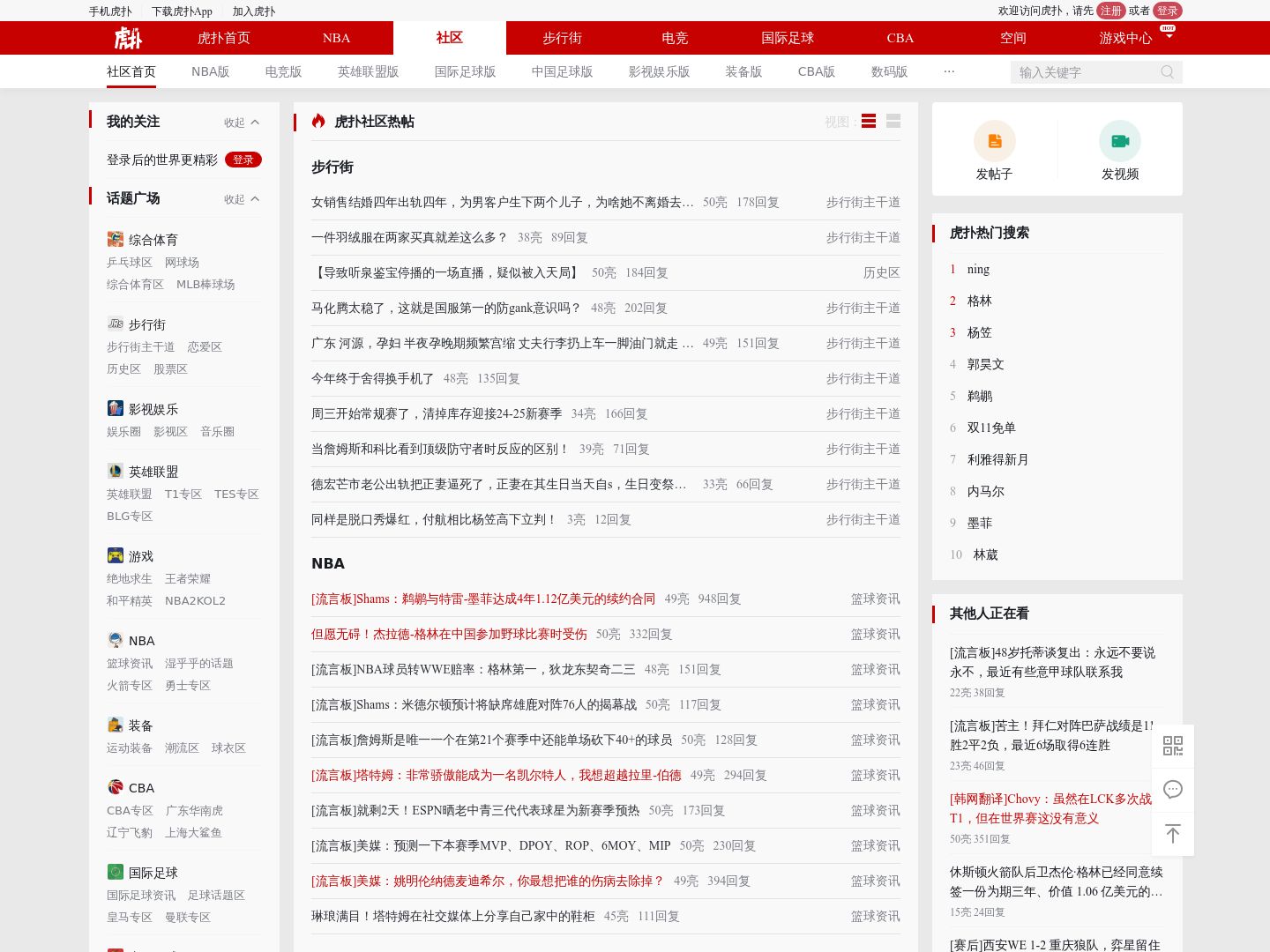Open the 王者荣耀 sub-board link
Image resolution: width=1270 pixels, height=952 pixels.
coord(188,578)
